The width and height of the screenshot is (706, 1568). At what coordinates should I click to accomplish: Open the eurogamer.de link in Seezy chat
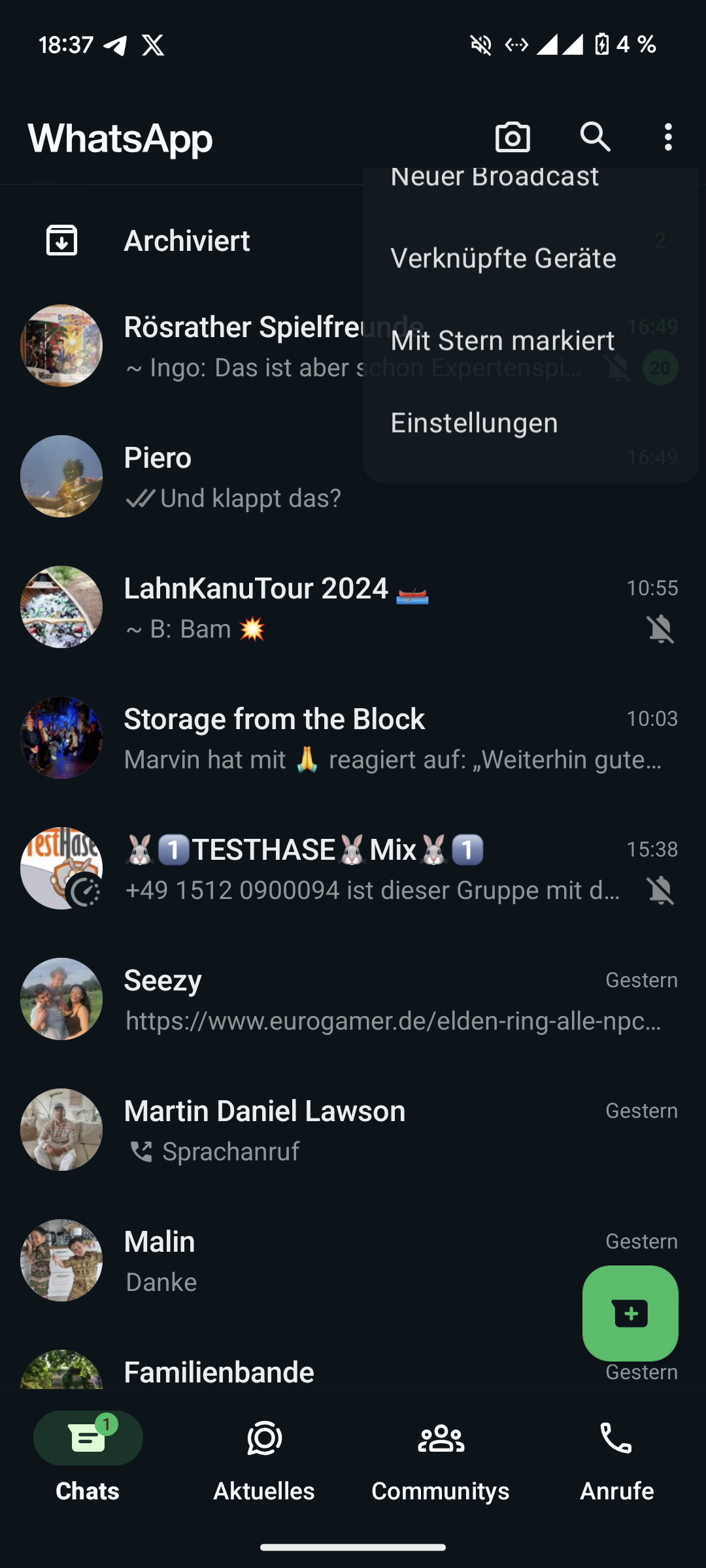(x=392, y=1021)
